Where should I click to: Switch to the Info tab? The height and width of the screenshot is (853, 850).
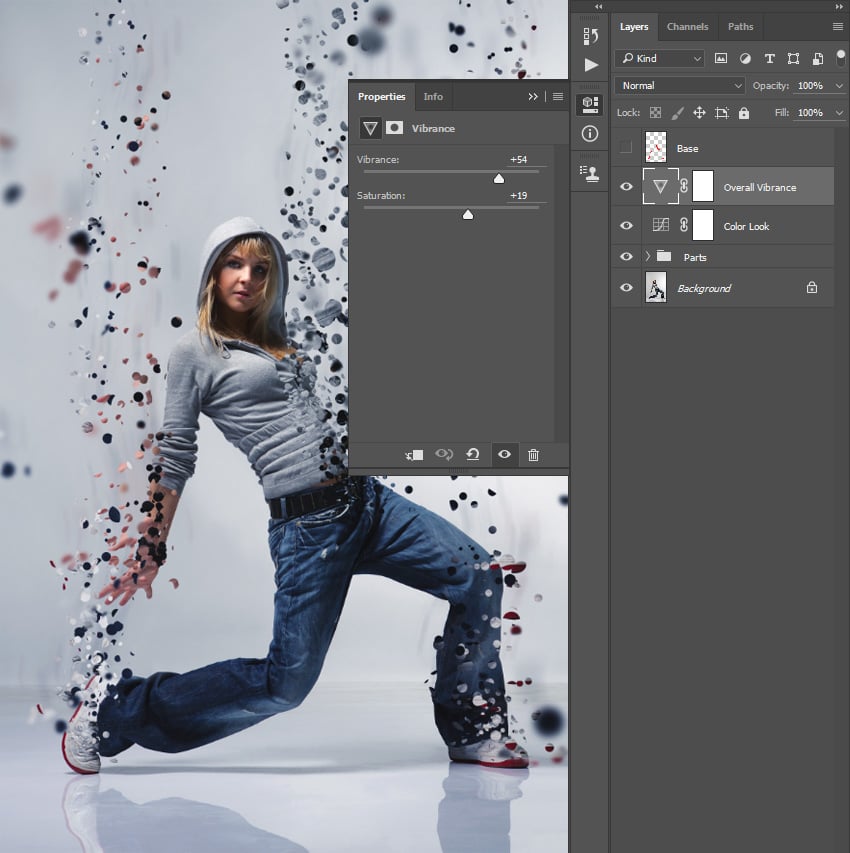[433, 97]
